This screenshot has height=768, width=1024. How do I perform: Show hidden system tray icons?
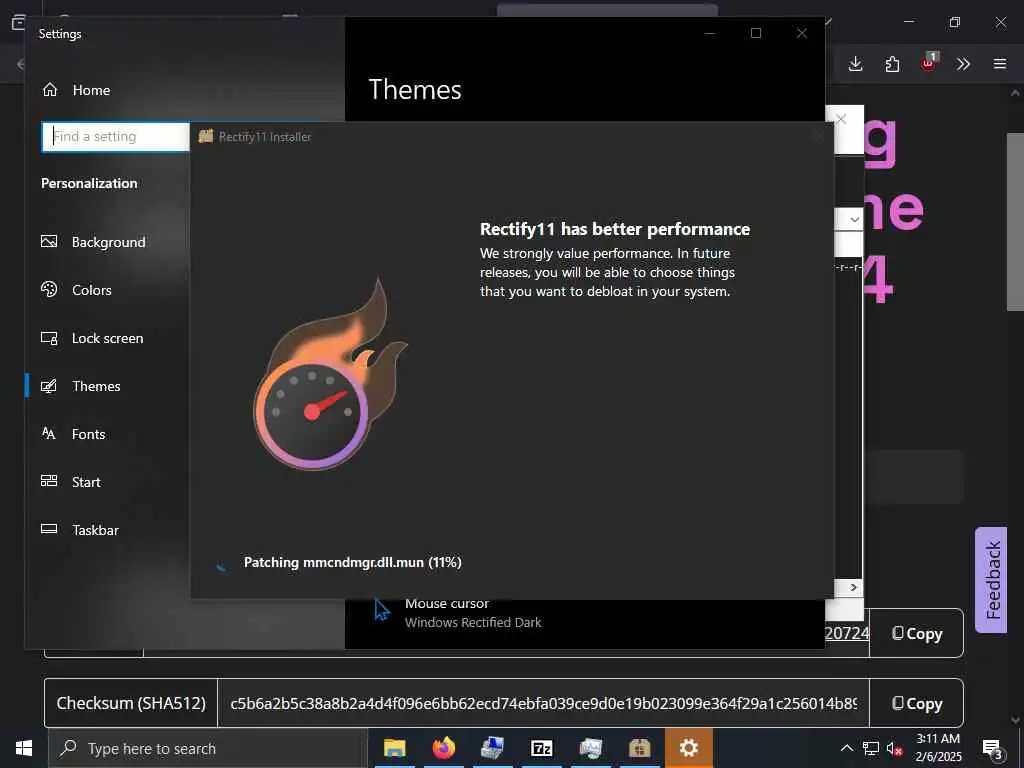(x=846, y=748)
